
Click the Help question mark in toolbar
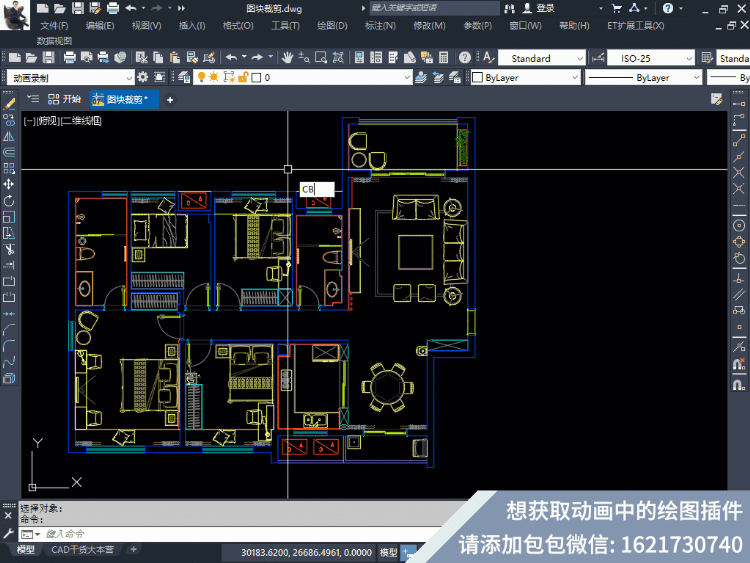coord(464,58)
